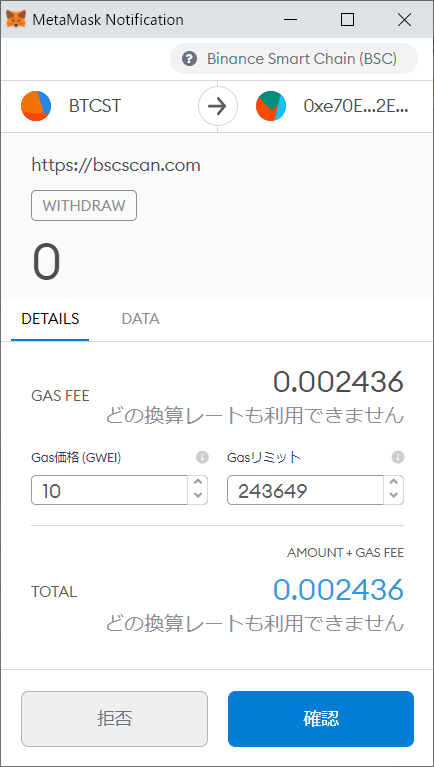Show info tooltip for Gas価格 (GWEI)
The image size is (434, 767).
(202, 457)
